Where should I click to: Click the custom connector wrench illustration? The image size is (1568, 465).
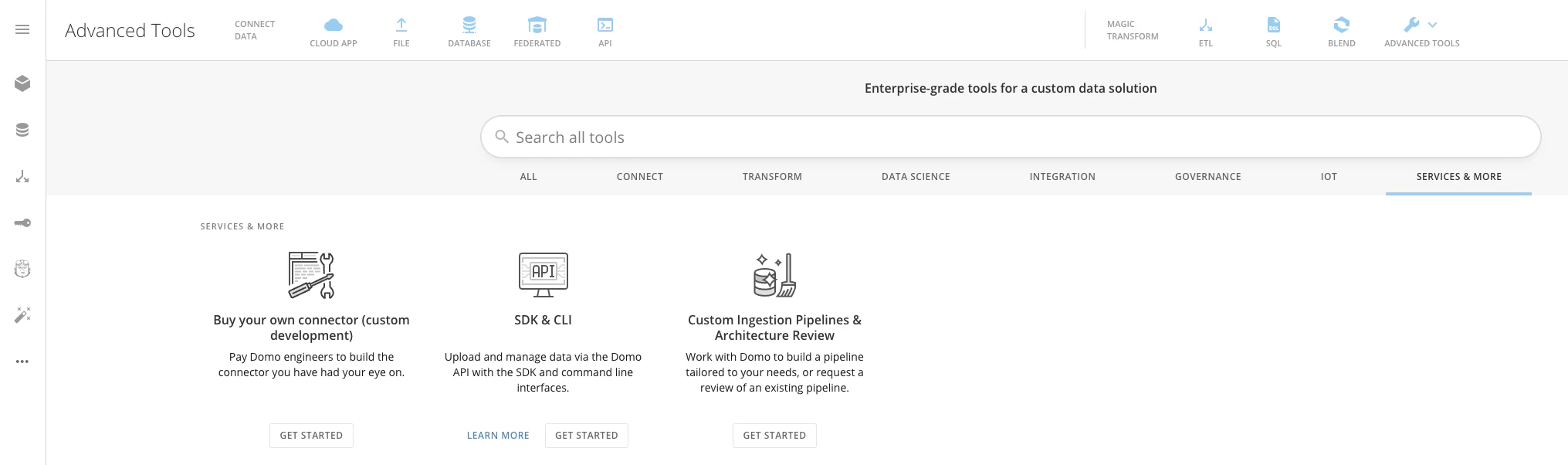click(x=311, y=275)
